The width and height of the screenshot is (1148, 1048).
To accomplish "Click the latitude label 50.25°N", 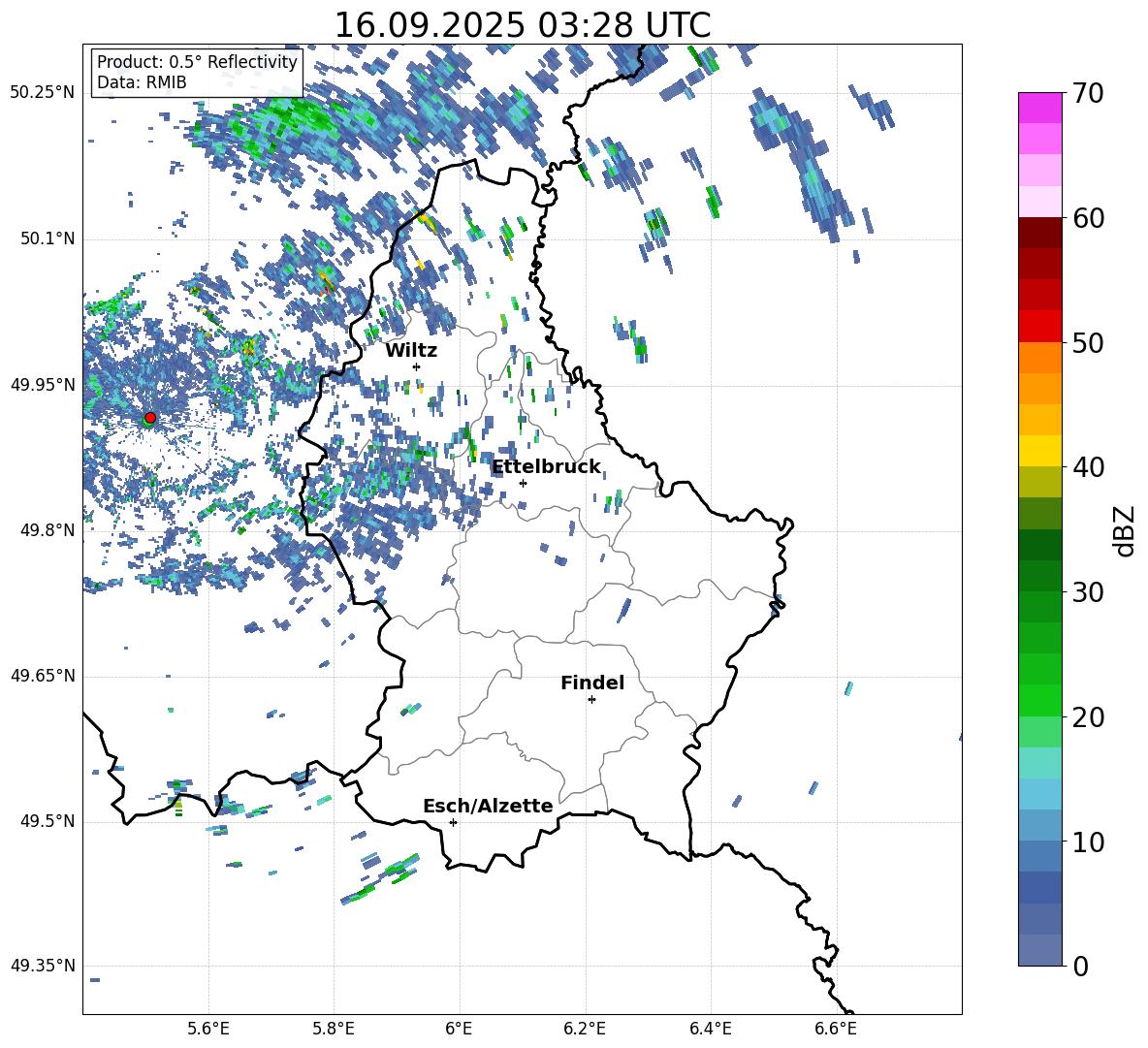I will coord(43,93).
